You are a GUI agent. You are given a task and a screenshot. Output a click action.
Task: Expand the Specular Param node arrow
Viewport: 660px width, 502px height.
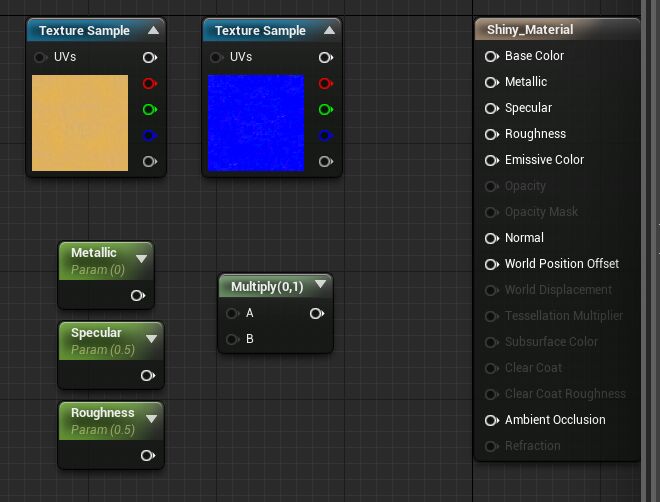151,339
